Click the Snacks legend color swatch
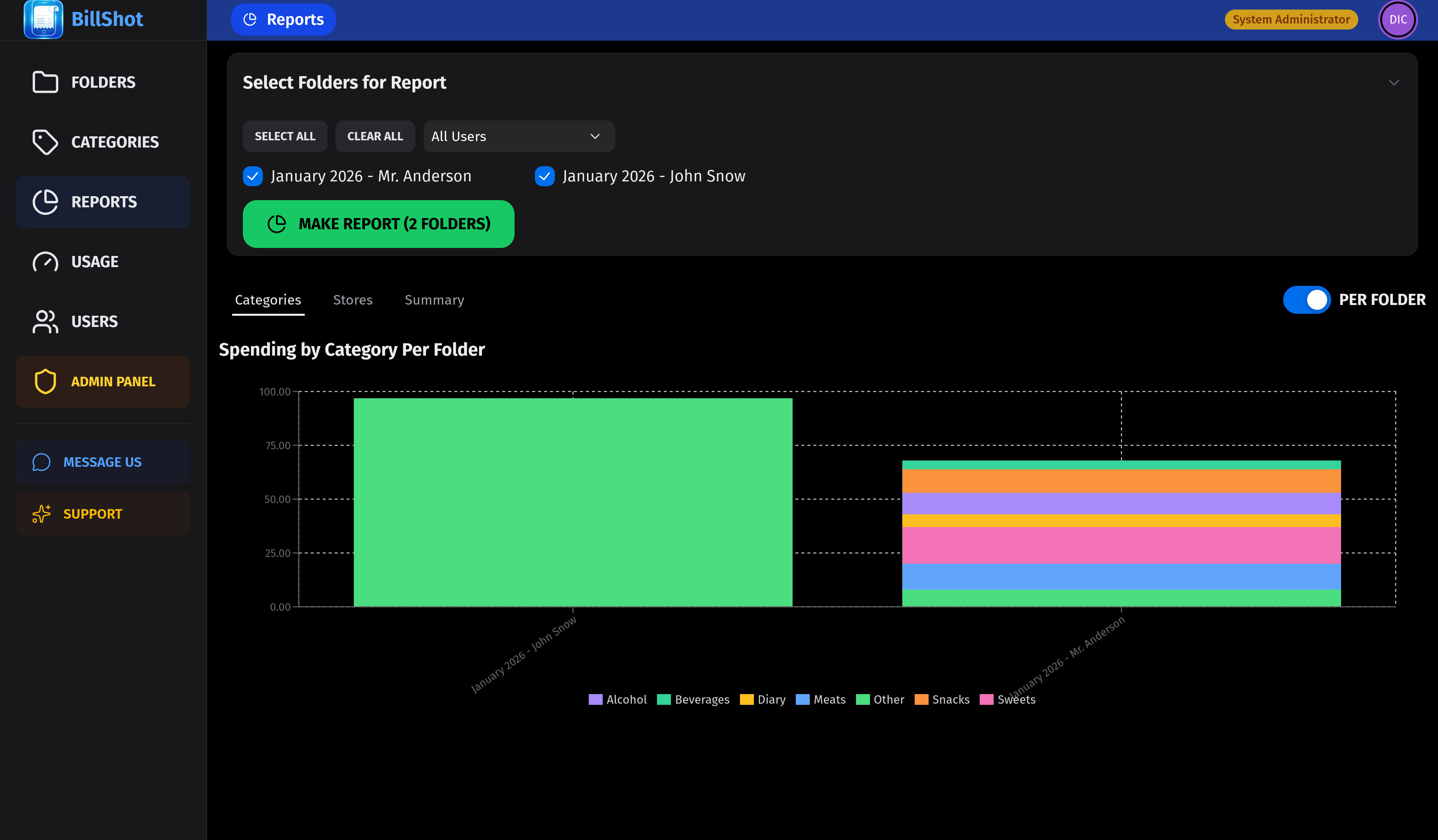The image size is (1438, 840). pos(921,699)
